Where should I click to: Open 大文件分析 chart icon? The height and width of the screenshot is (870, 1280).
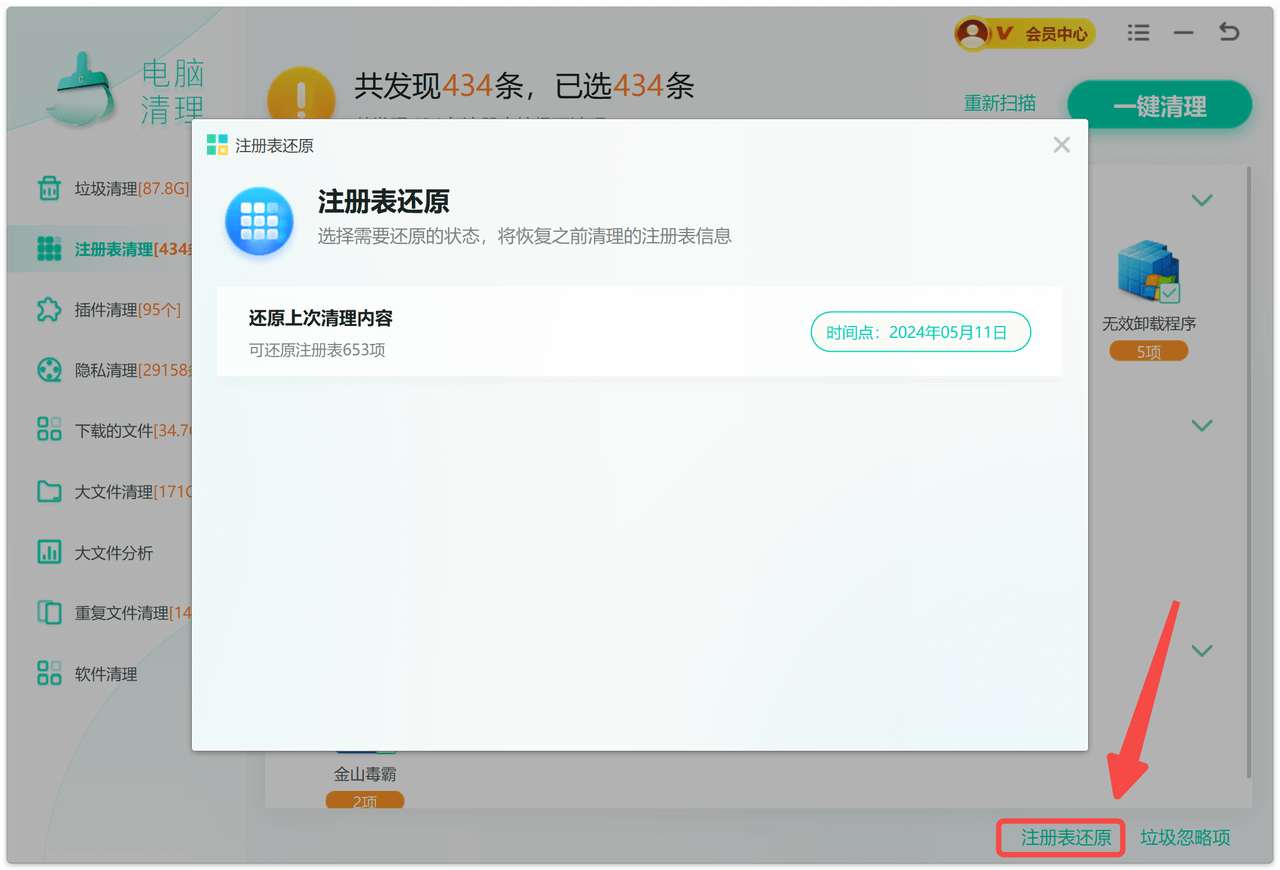48,552
